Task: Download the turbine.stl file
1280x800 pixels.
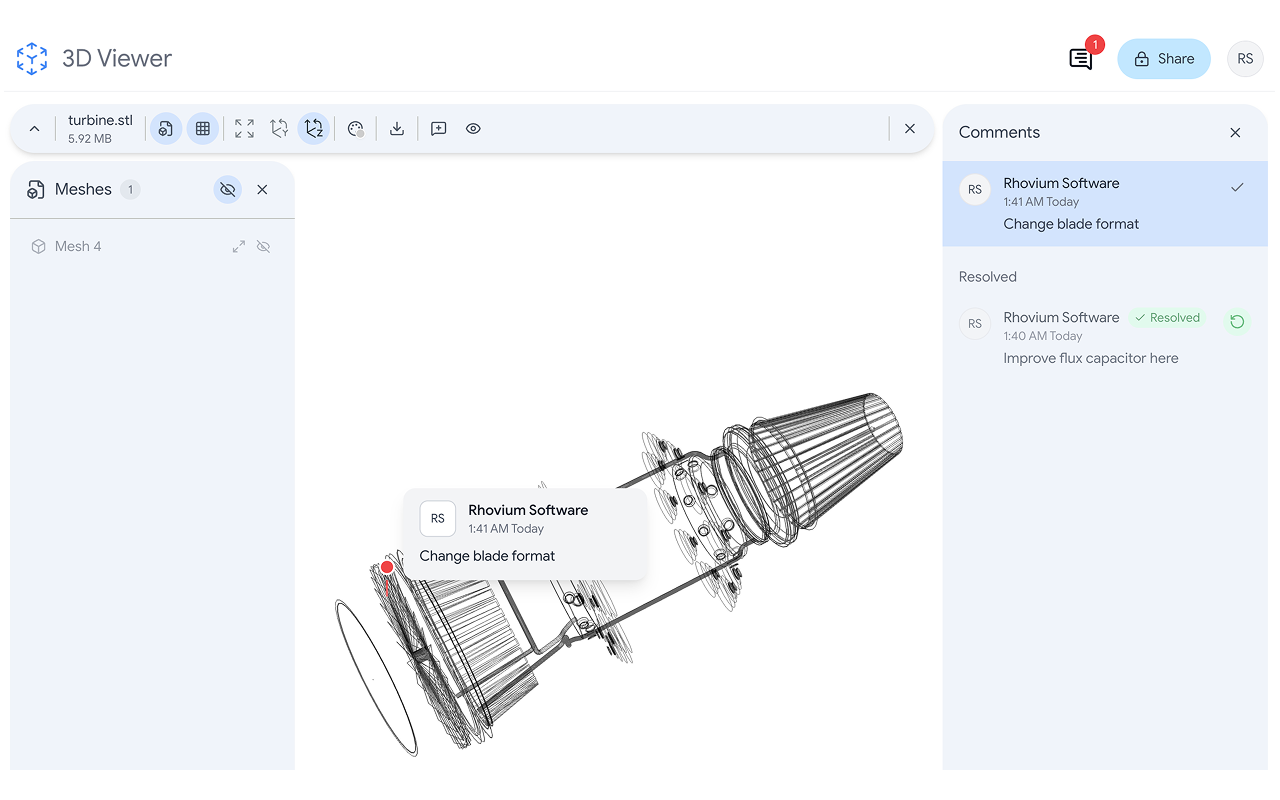Action: point(397,129)
